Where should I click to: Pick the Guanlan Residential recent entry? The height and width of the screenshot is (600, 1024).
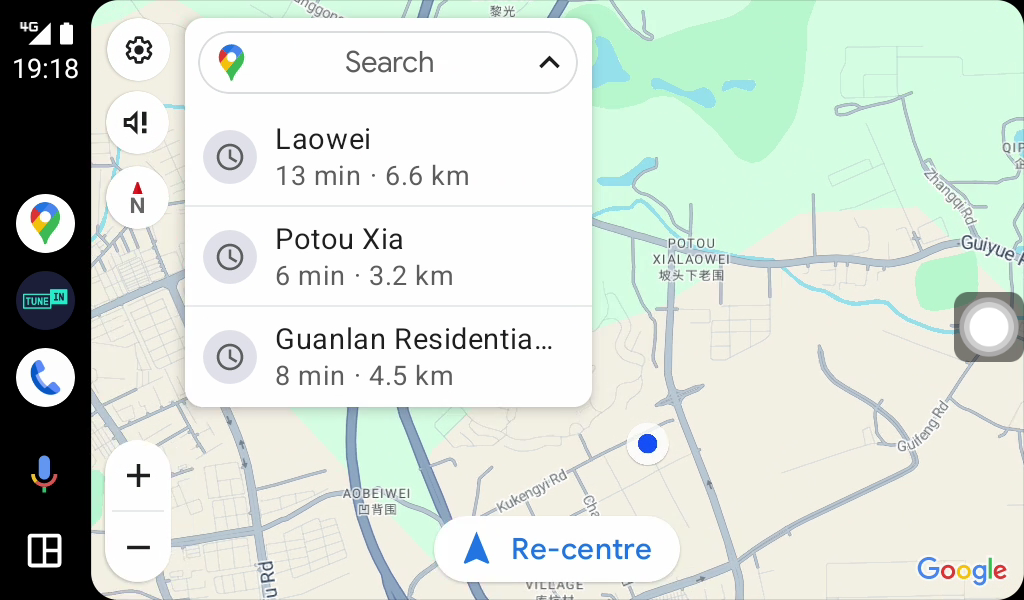tap(389, 356)
